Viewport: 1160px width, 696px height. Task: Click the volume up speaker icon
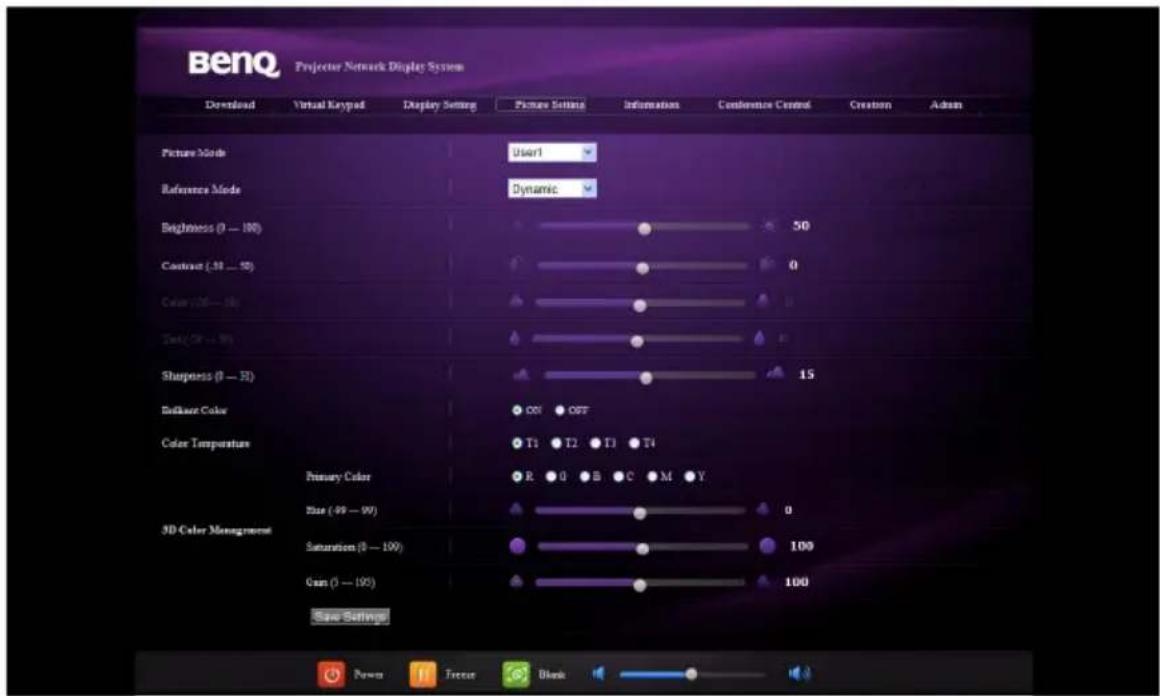pyautogui.click(x=800, y=673)
